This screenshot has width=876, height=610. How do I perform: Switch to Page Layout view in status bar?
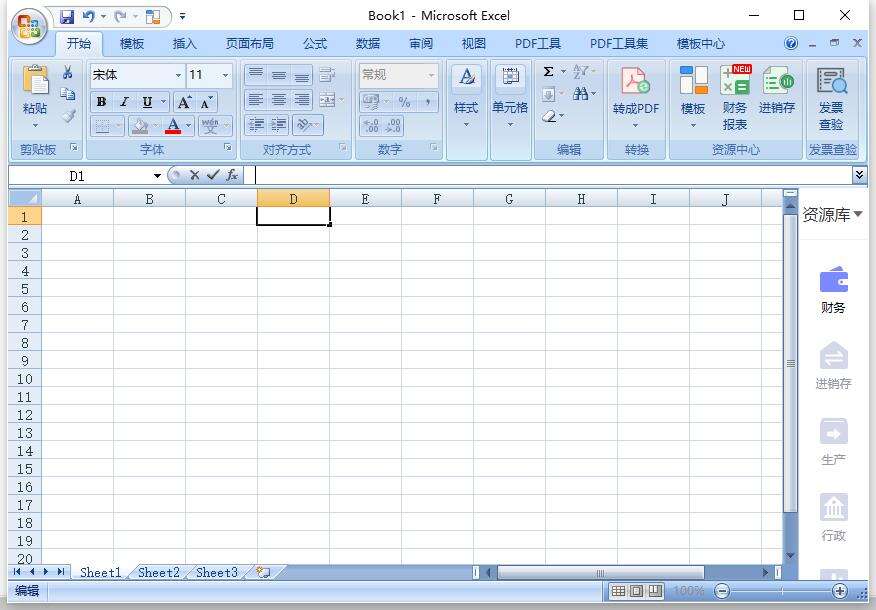click(637, 591)
